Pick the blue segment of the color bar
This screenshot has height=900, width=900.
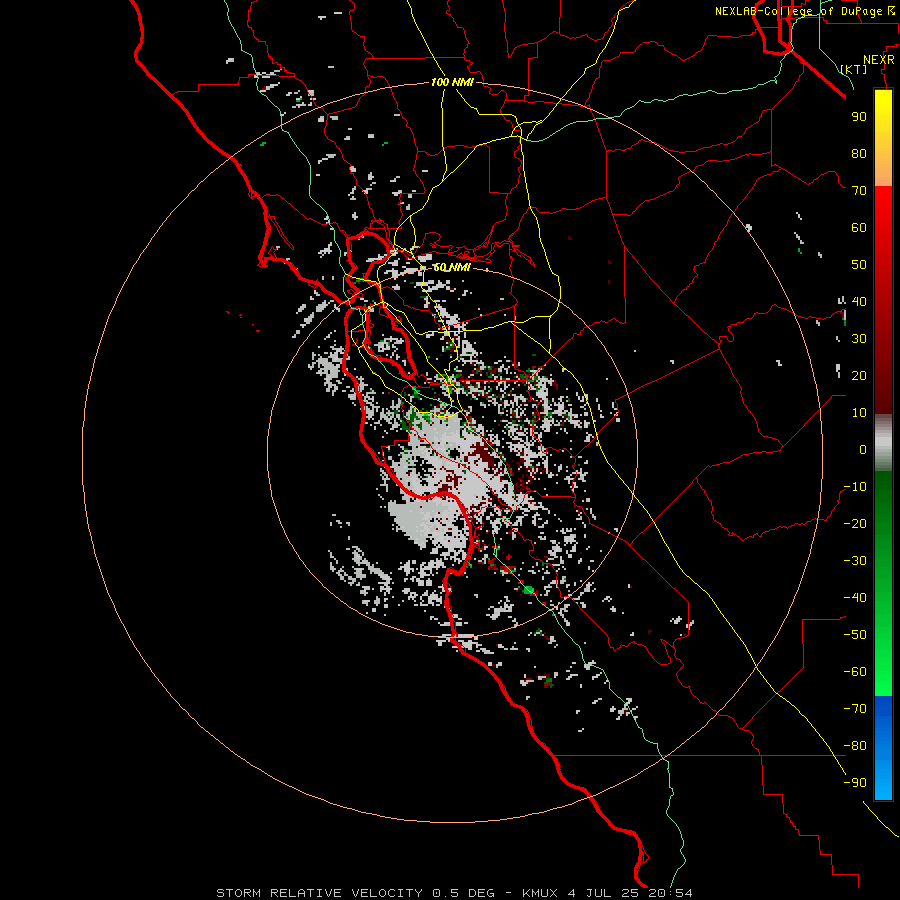click(x=883, y=748)
